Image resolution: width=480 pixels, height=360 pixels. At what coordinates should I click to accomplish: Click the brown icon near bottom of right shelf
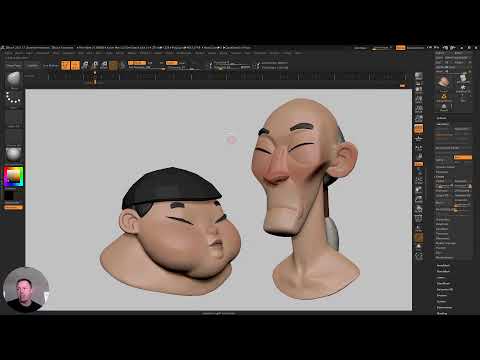pyautogui.click(x=419, y=238)
